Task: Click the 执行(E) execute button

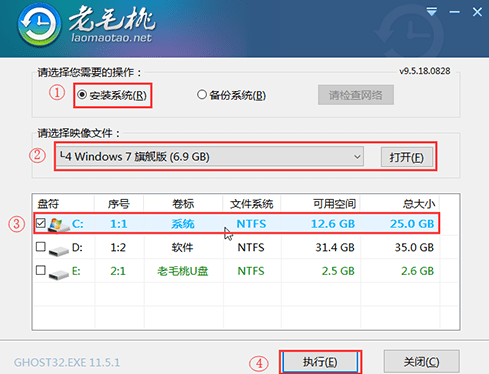Action: 320,362
